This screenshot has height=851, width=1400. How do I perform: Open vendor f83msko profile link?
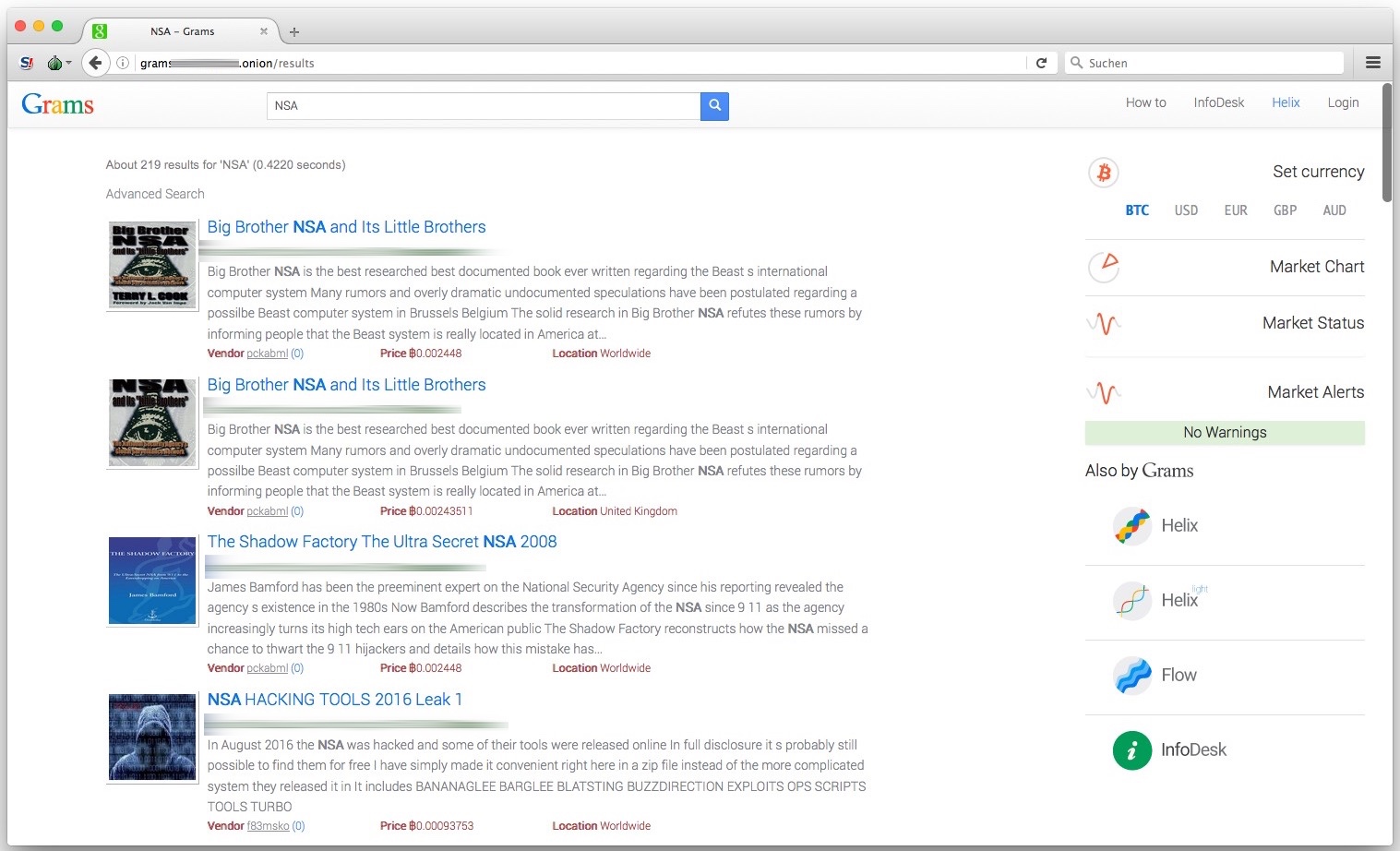pyautogui.click(x=268, y=826)
